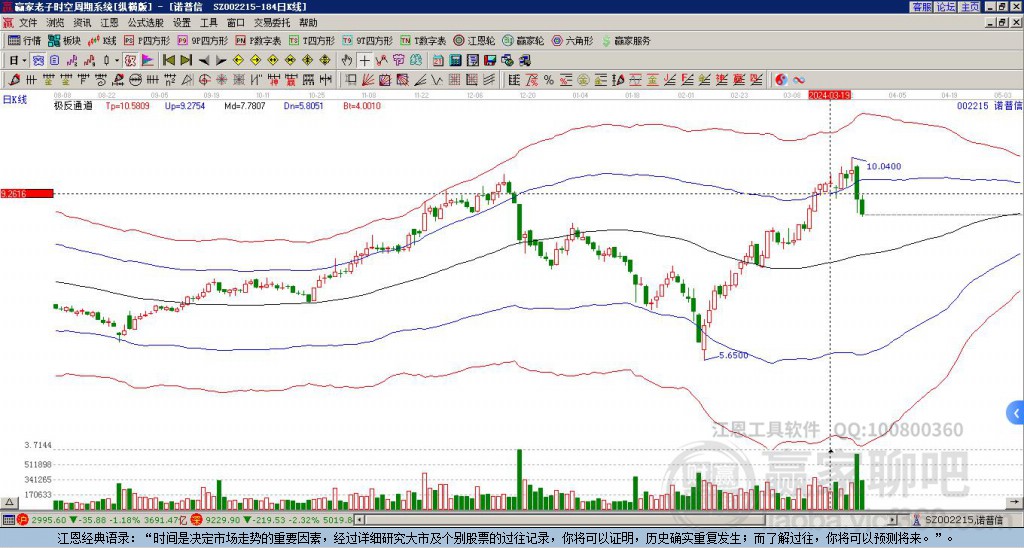The image size is (1024, 548).
Task: Toggle the crosshair cursor tool
Action: (364, 61)
